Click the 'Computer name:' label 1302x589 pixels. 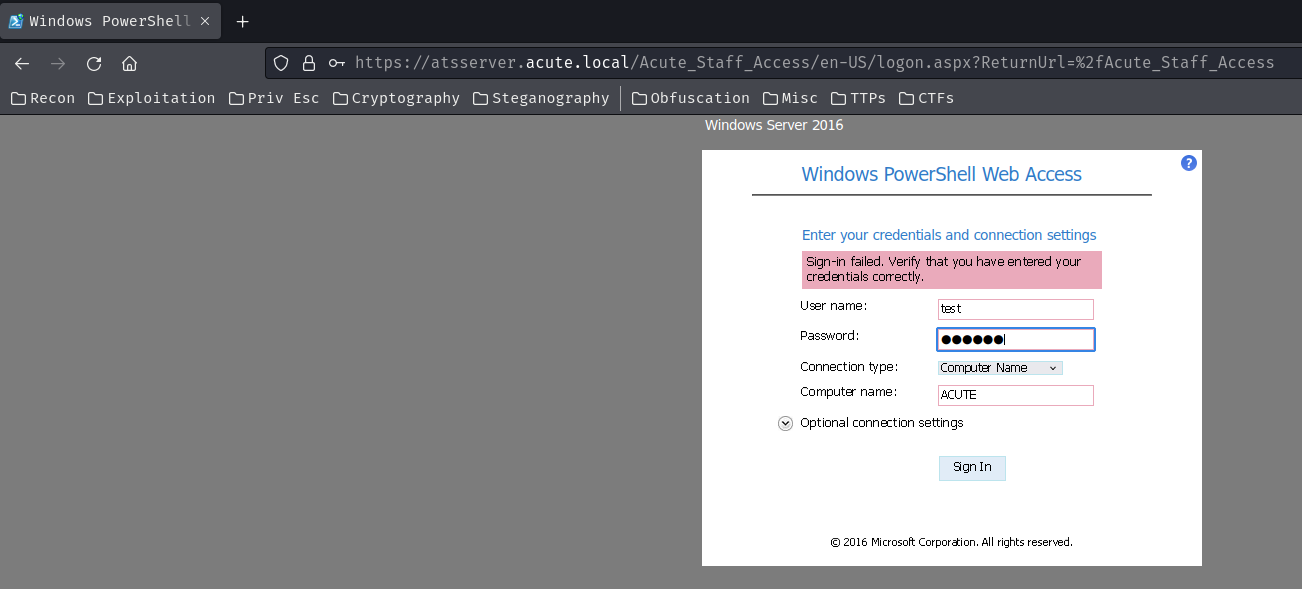tap(849, 392)
